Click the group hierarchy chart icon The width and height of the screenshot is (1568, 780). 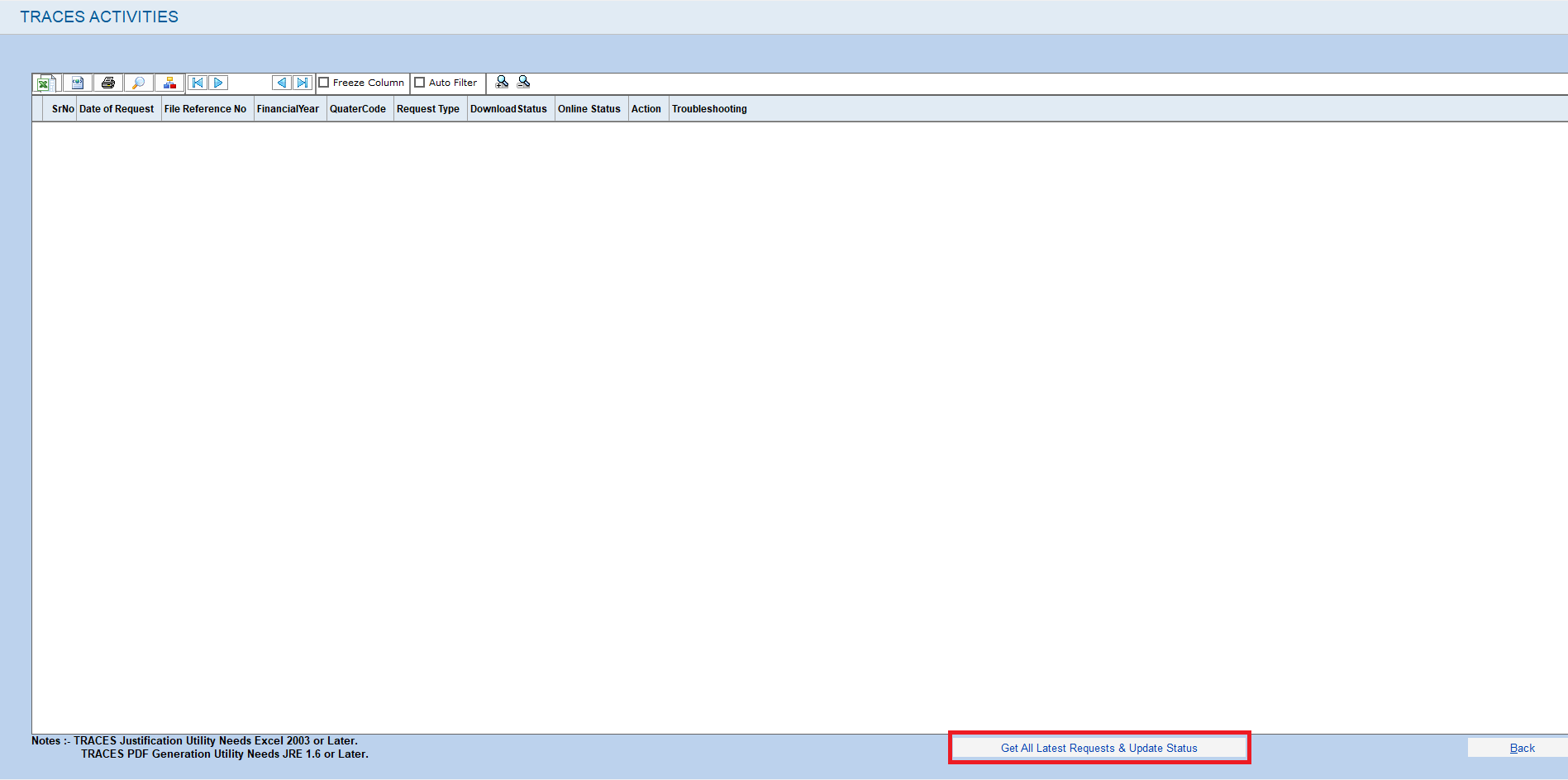coord(169,83)
